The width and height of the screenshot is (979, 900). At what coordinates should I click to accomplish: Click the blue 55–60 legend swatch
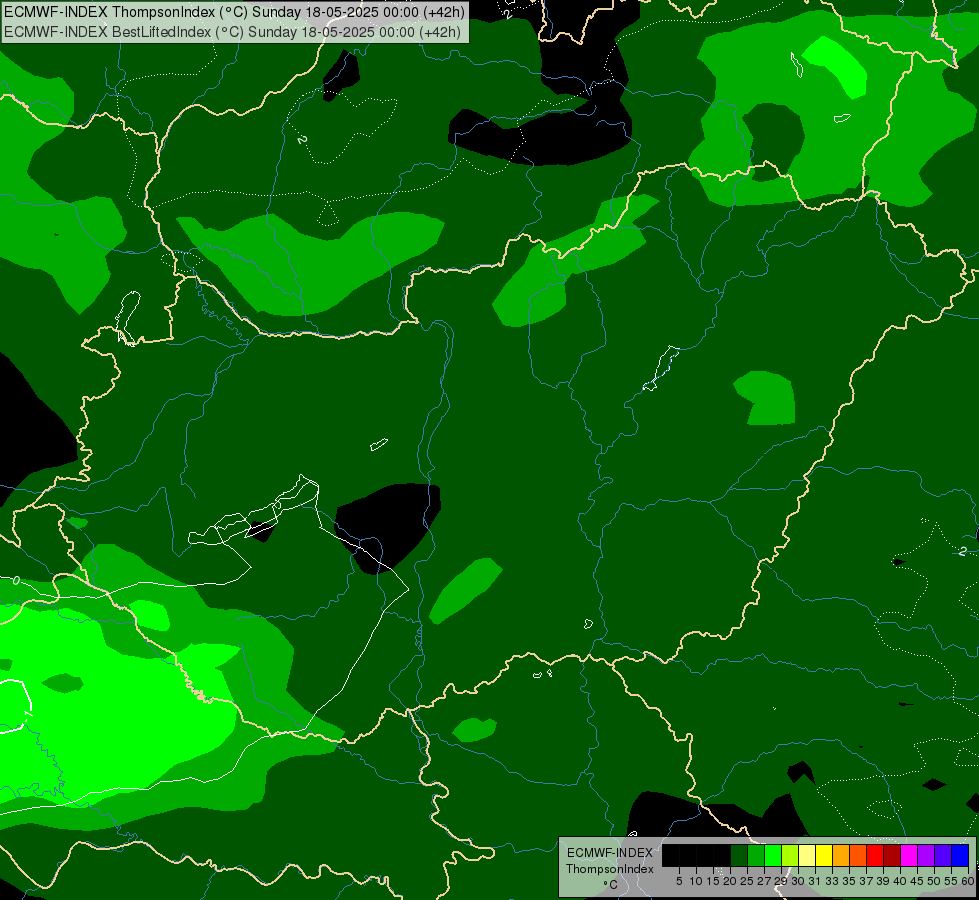pos(960,855)
